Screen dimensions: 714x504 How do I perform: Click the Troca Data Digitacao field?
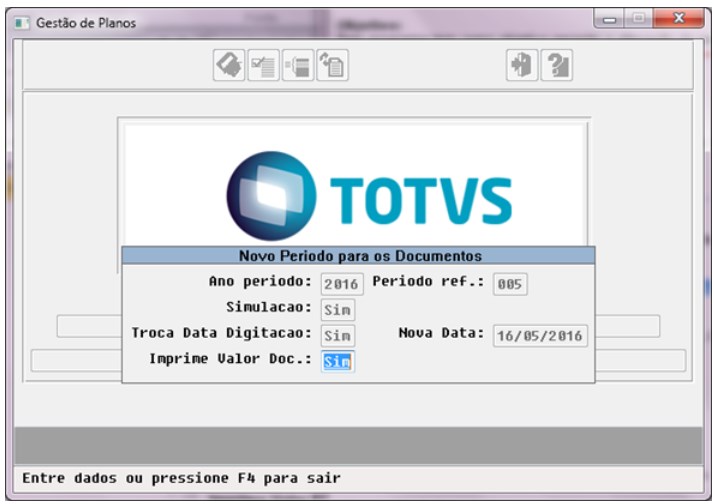(337, 336)
